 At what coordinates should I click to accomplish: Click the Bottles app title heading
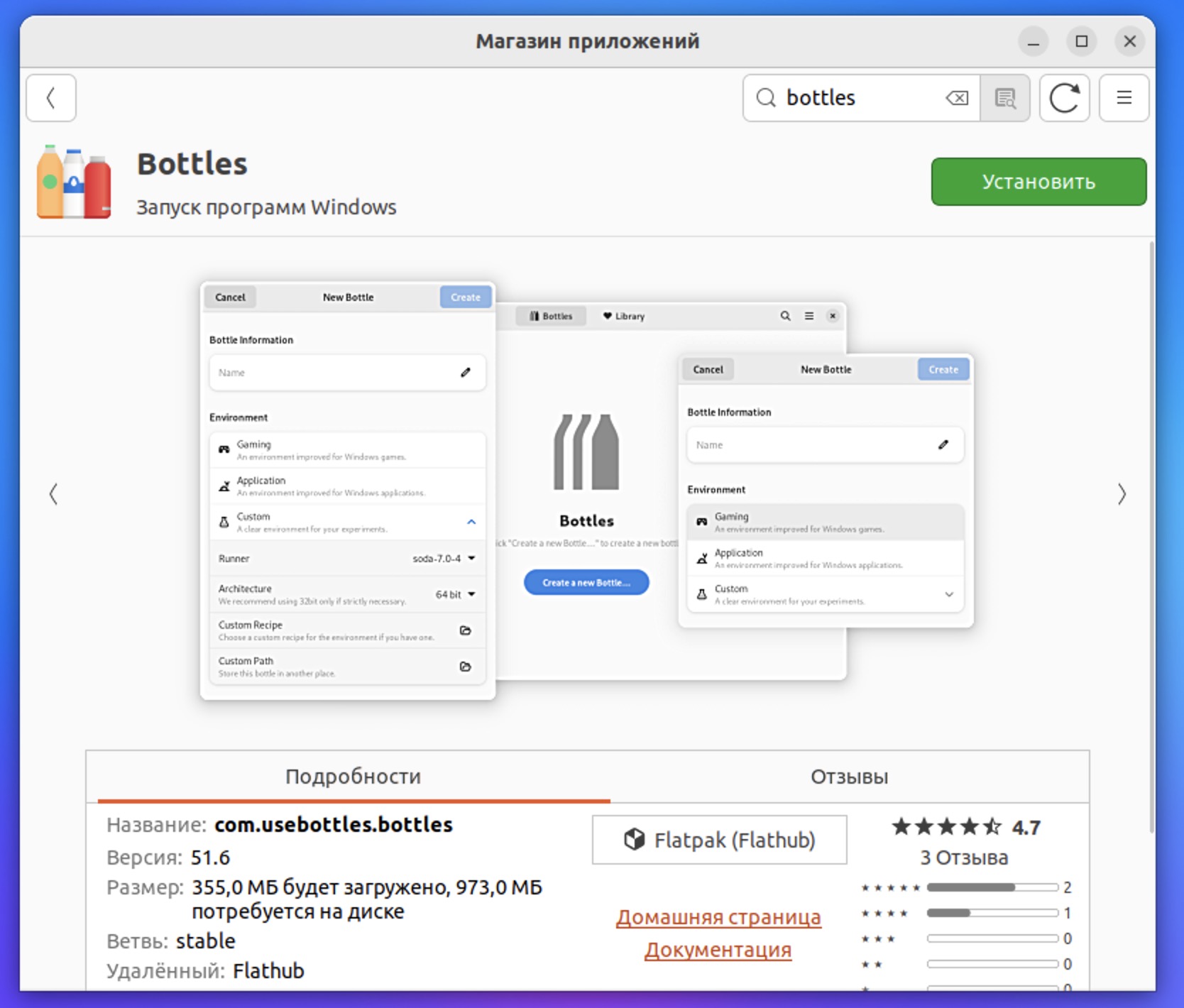tap(192, 164)
